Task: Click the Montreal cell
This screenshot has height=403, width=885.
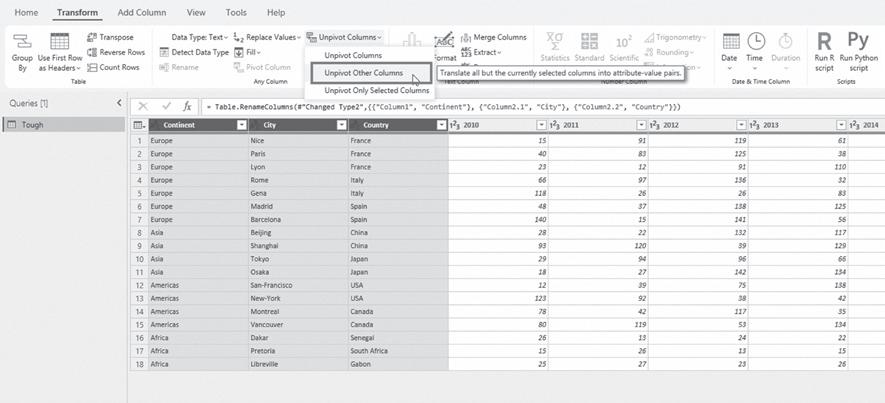Action: click(x=298, y=312)
